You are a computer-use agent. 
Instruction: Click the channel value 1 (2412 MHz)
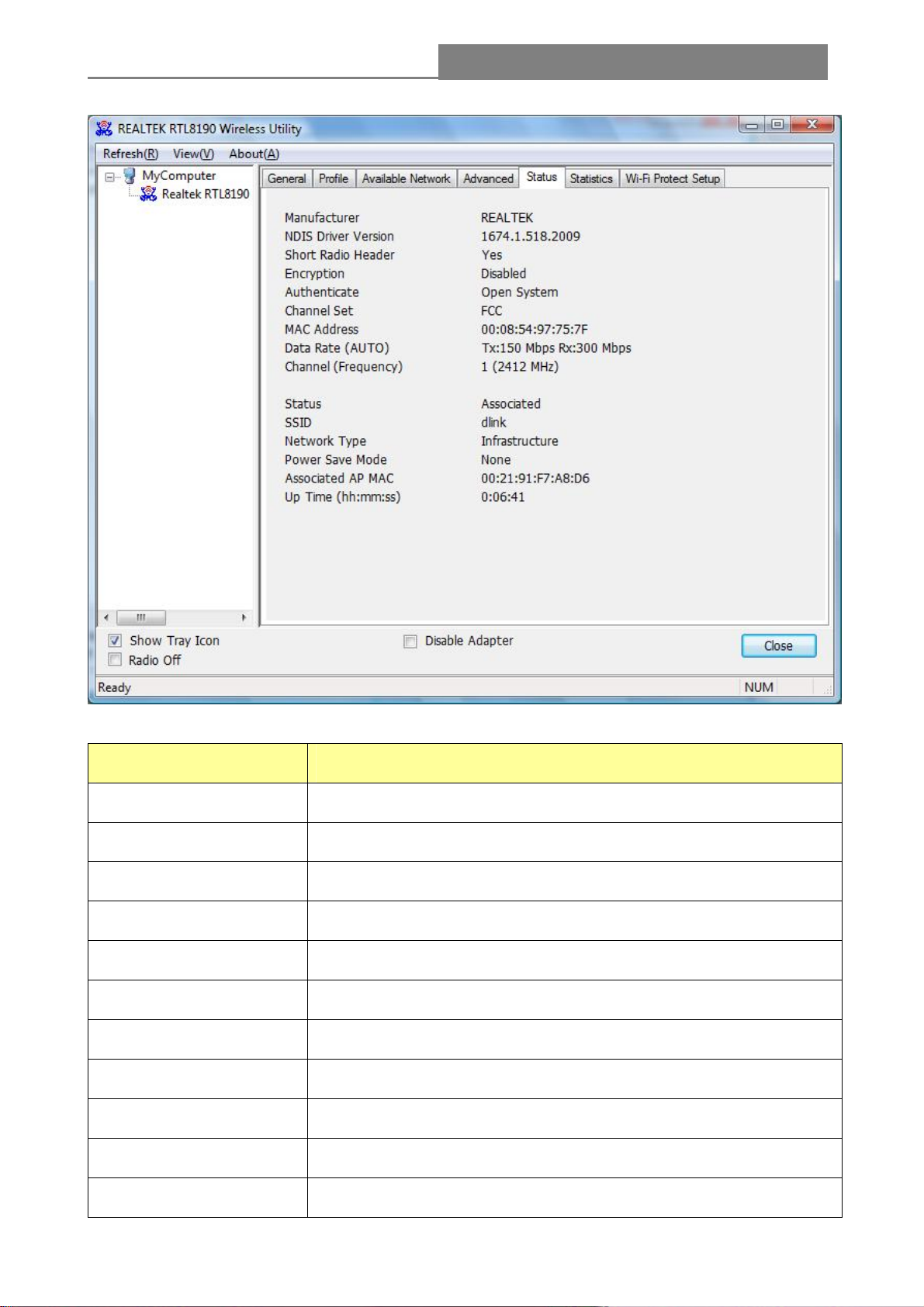(520, 367)
